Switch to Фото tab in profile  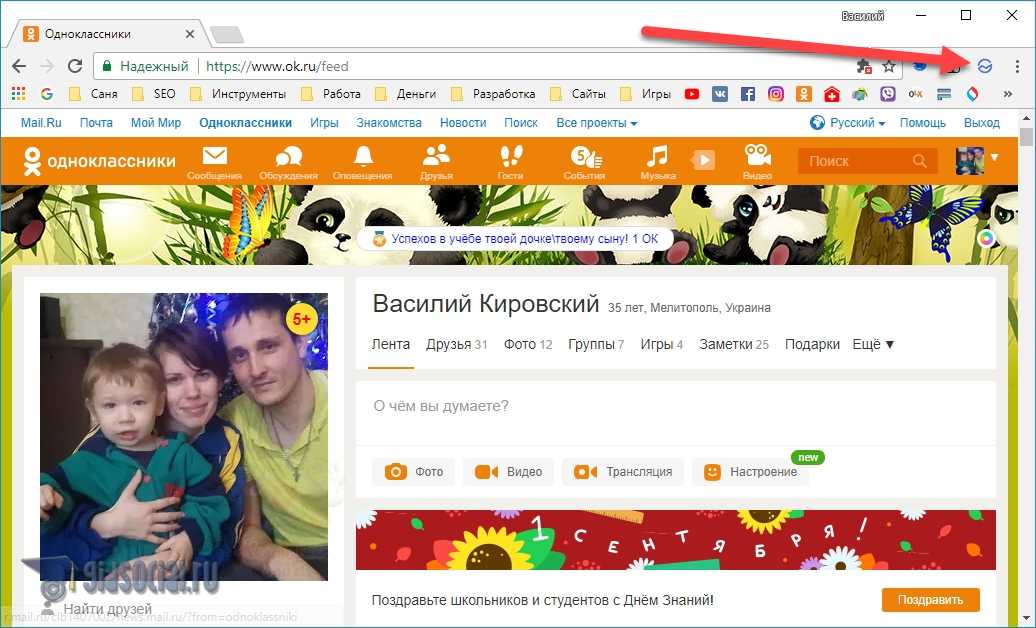[x=527, y=344]
